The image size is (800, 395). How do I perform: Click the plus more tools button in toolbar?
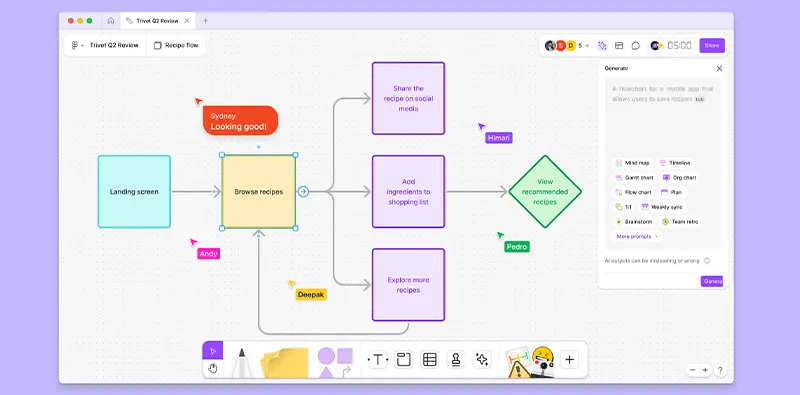[x=569, y=360]
